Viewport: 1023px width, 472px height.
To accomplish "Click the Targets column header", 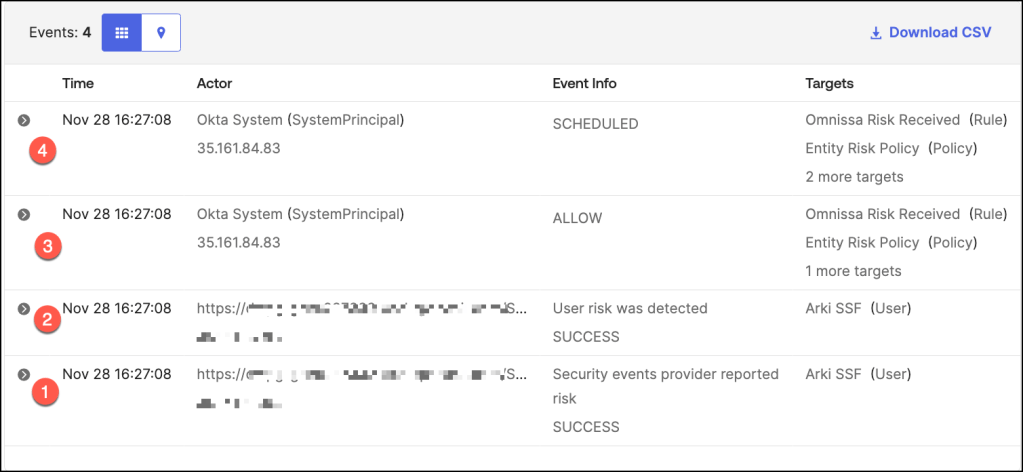I will [829, 83].
